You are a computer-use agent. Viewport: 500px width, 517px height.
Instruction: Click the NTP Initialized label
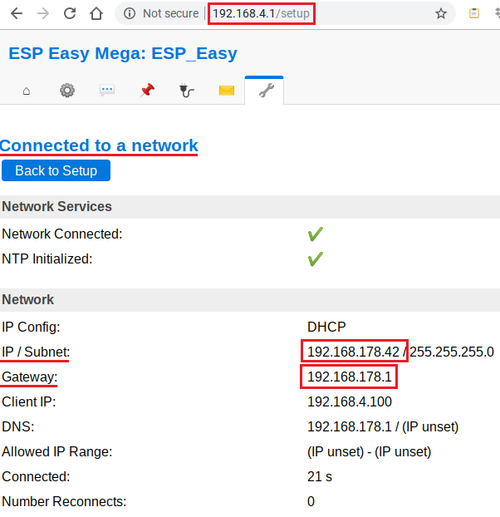(x=47, y=259)
